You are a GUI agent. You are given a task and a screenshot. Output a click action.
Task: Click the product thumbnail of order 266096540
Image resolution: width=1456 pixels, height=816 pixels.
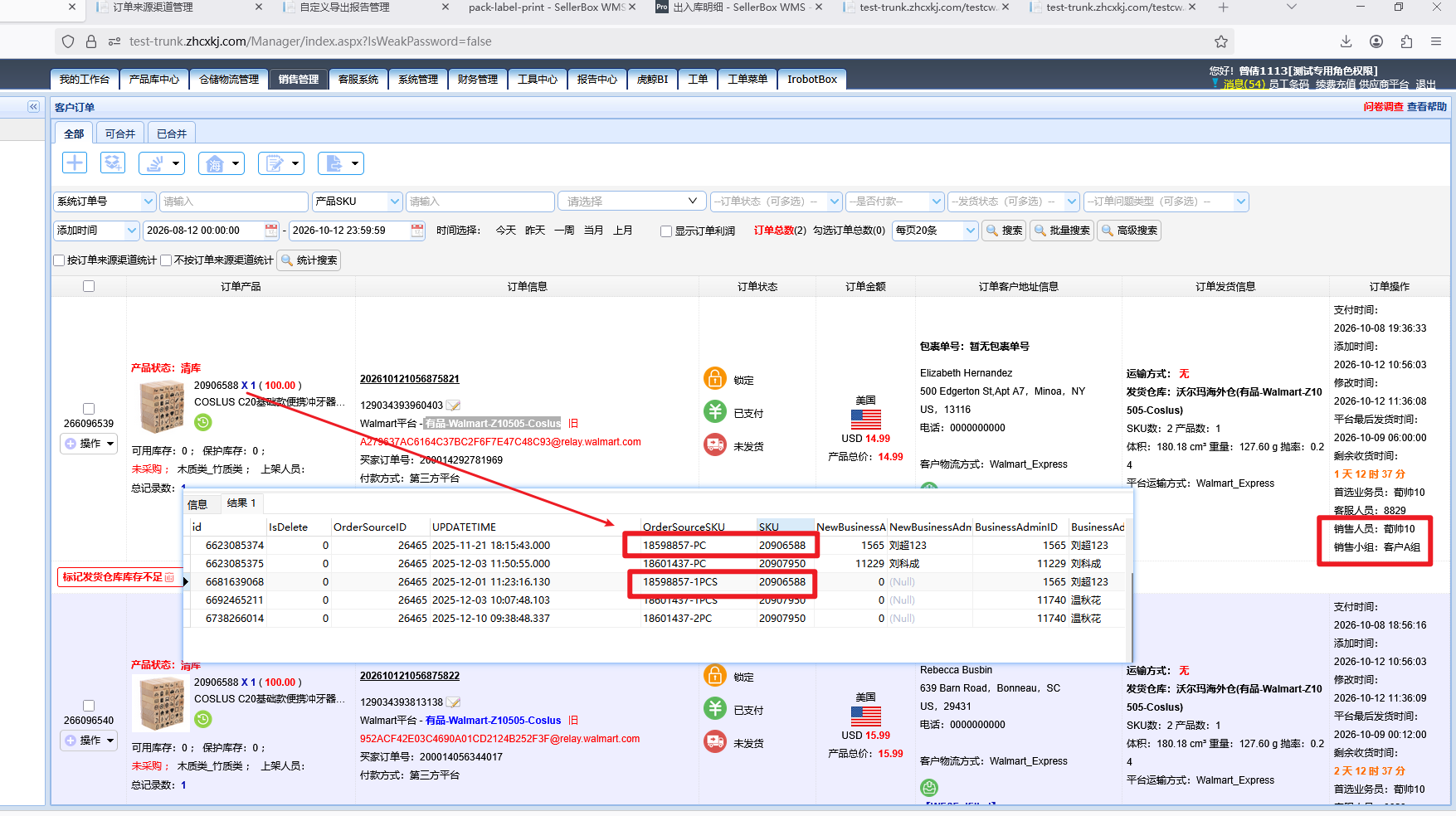[161, 704]
